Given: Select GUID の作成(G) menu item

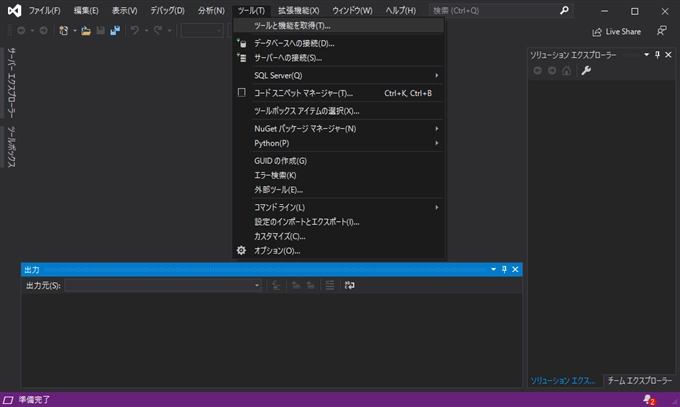Looking at the screenshot, I should click(x=338, y=161).
